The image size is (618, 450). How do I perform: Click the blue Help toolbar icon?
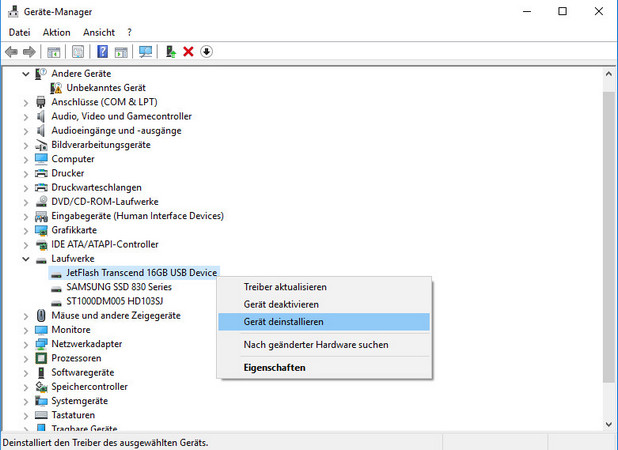tap(102, 52)
